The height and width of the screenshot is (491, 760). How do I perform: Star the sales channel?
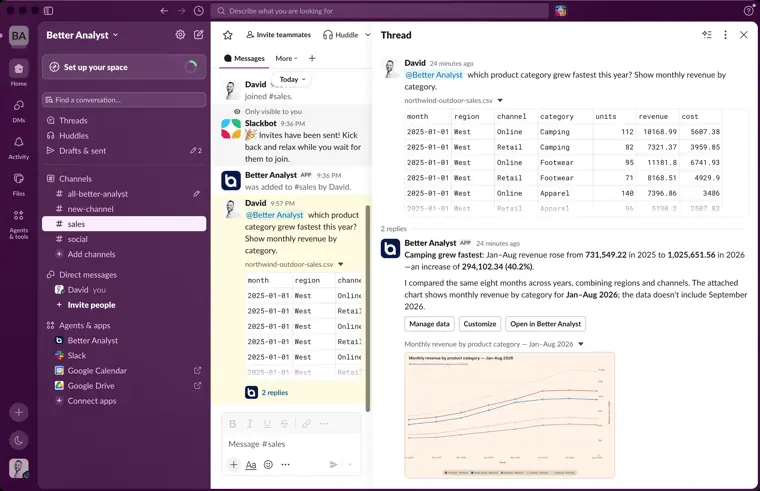point(228,35)
